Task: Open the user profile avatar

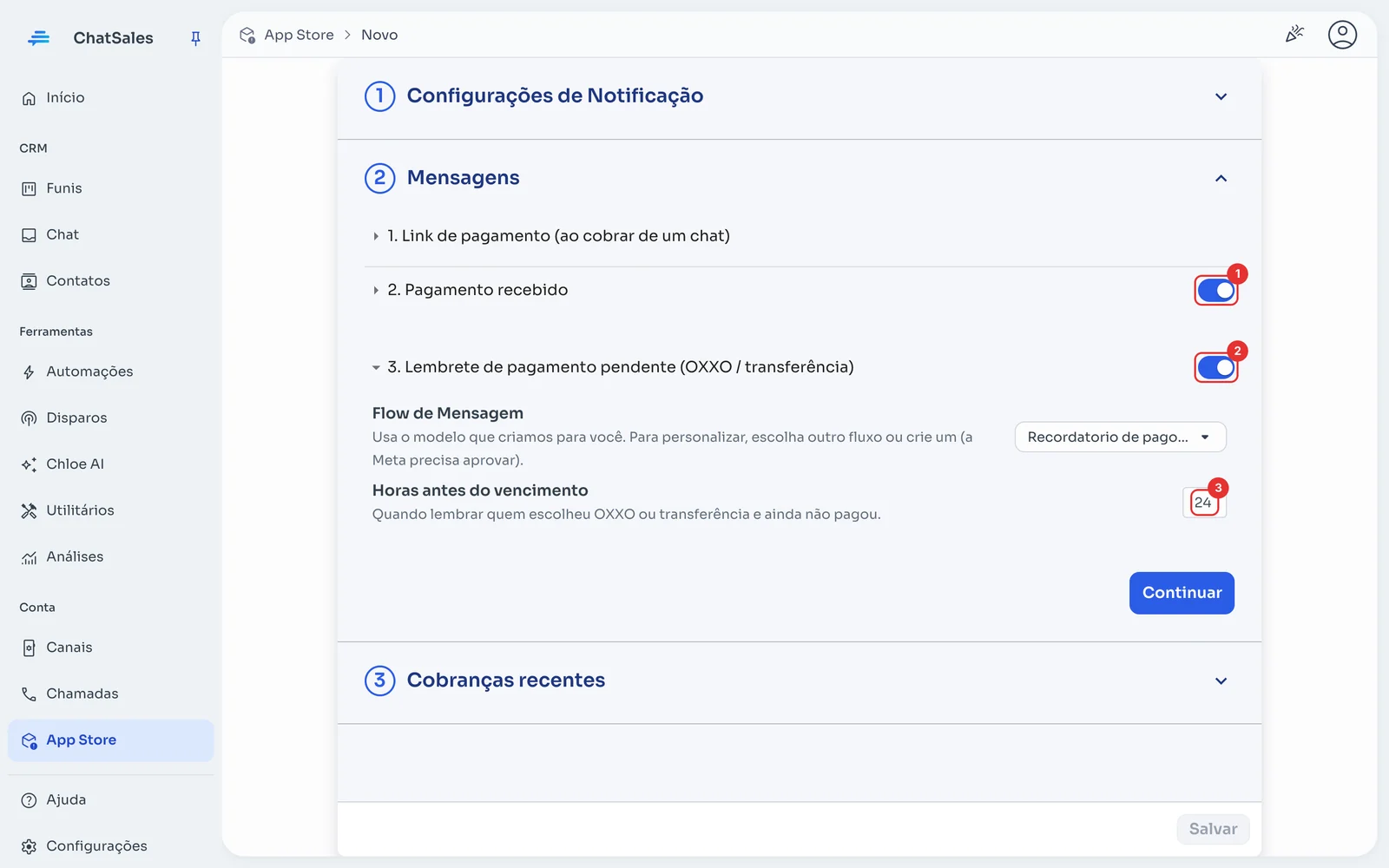Action: (x=1342, y=35)
